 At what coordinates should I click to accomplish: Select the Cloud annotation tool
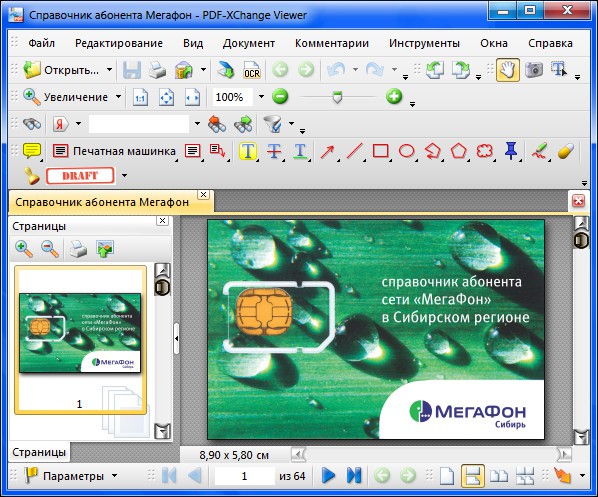tap(485, 151)
